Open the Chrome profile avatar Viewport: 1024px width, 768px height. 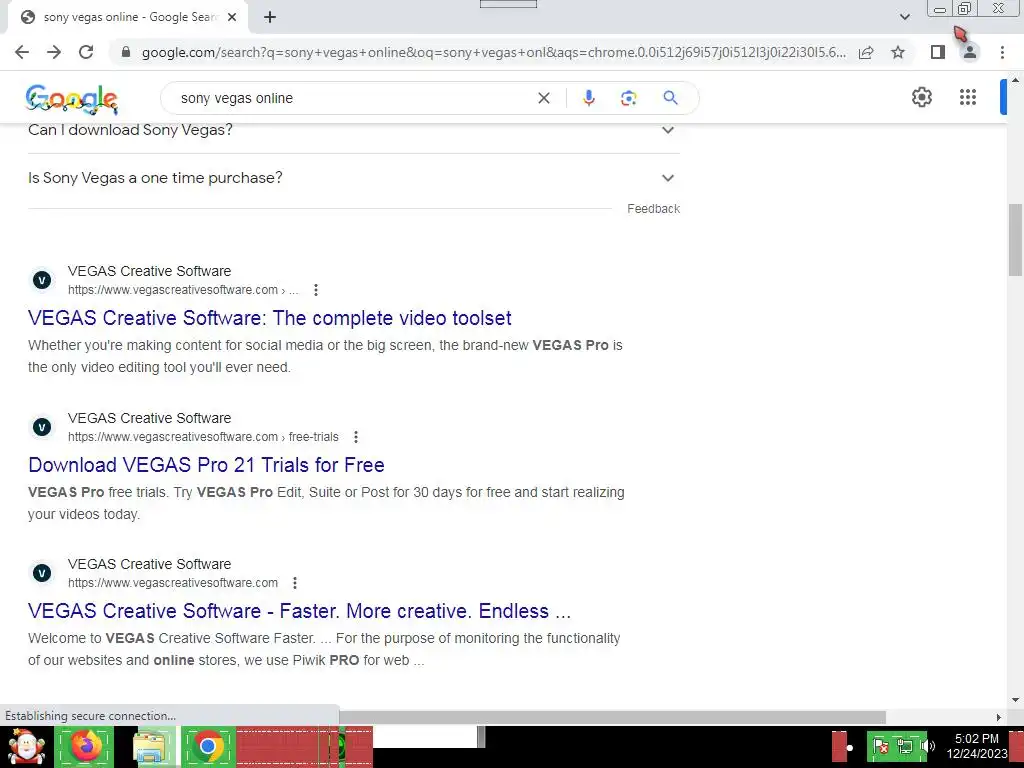point(970,52)
